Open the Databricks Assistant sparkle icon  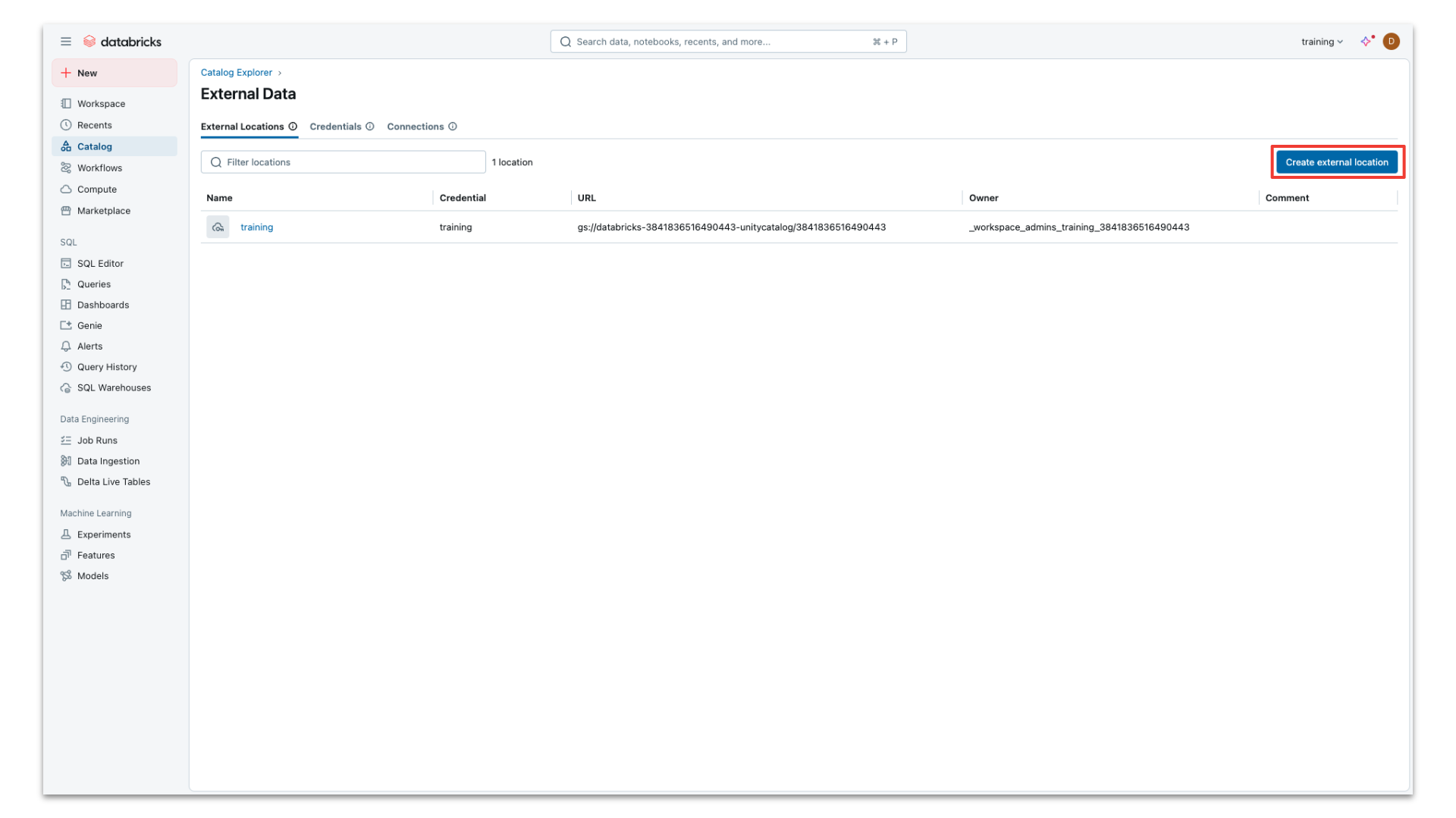point(1366,42)
